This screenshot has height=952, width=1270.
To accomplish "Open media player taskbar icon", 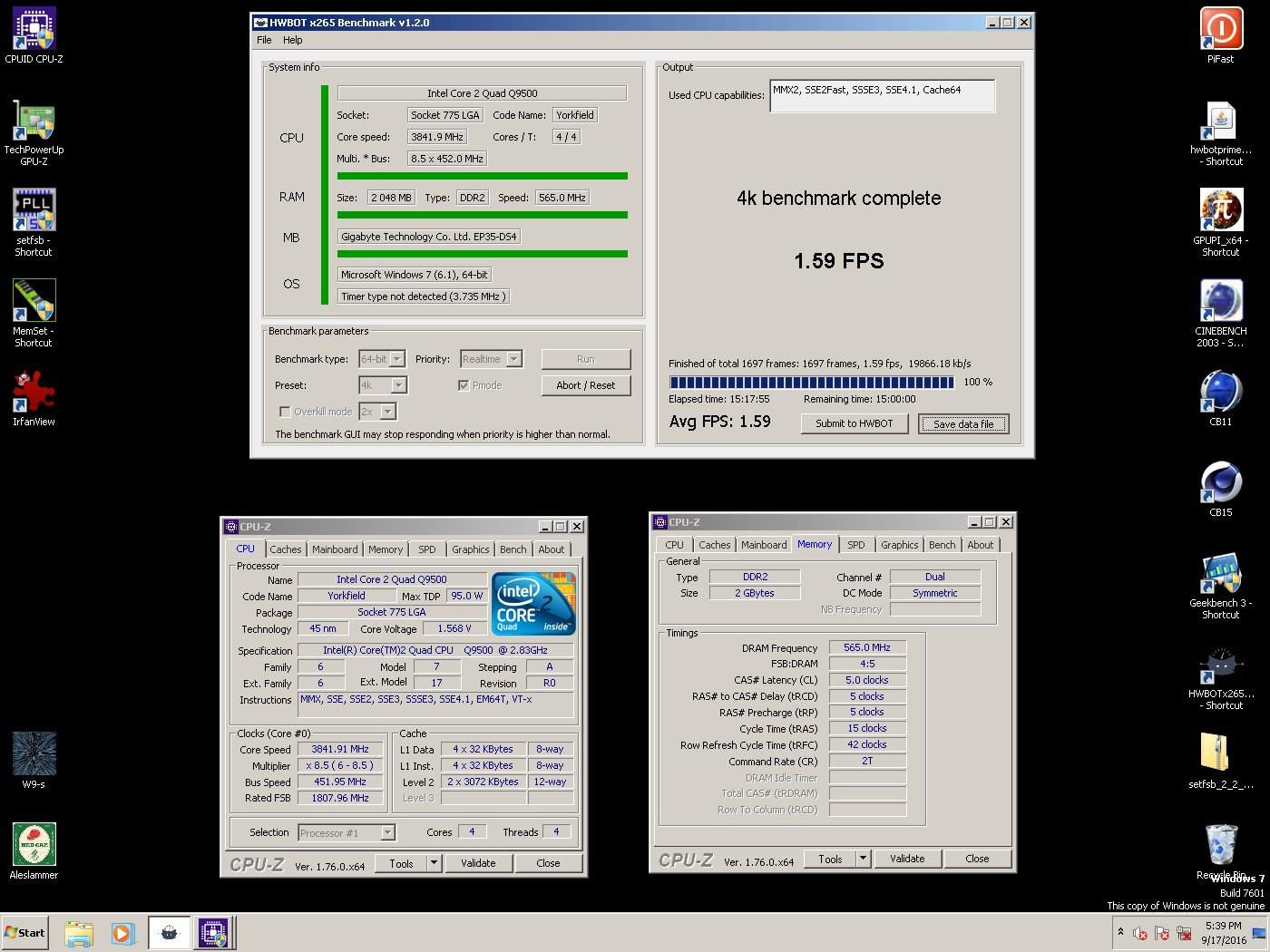I will pos(122,933).
